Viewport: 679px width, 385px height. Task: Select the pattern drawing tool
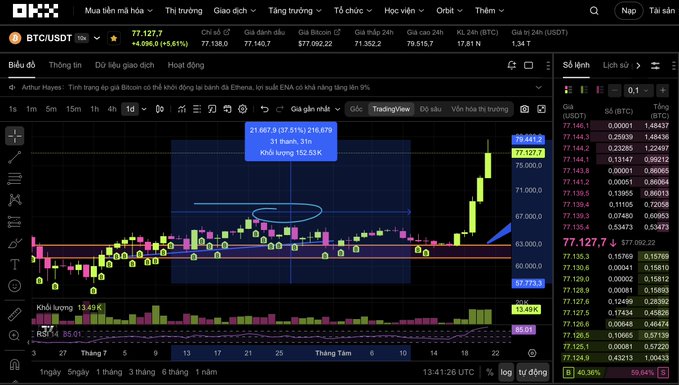pos(15,200)
